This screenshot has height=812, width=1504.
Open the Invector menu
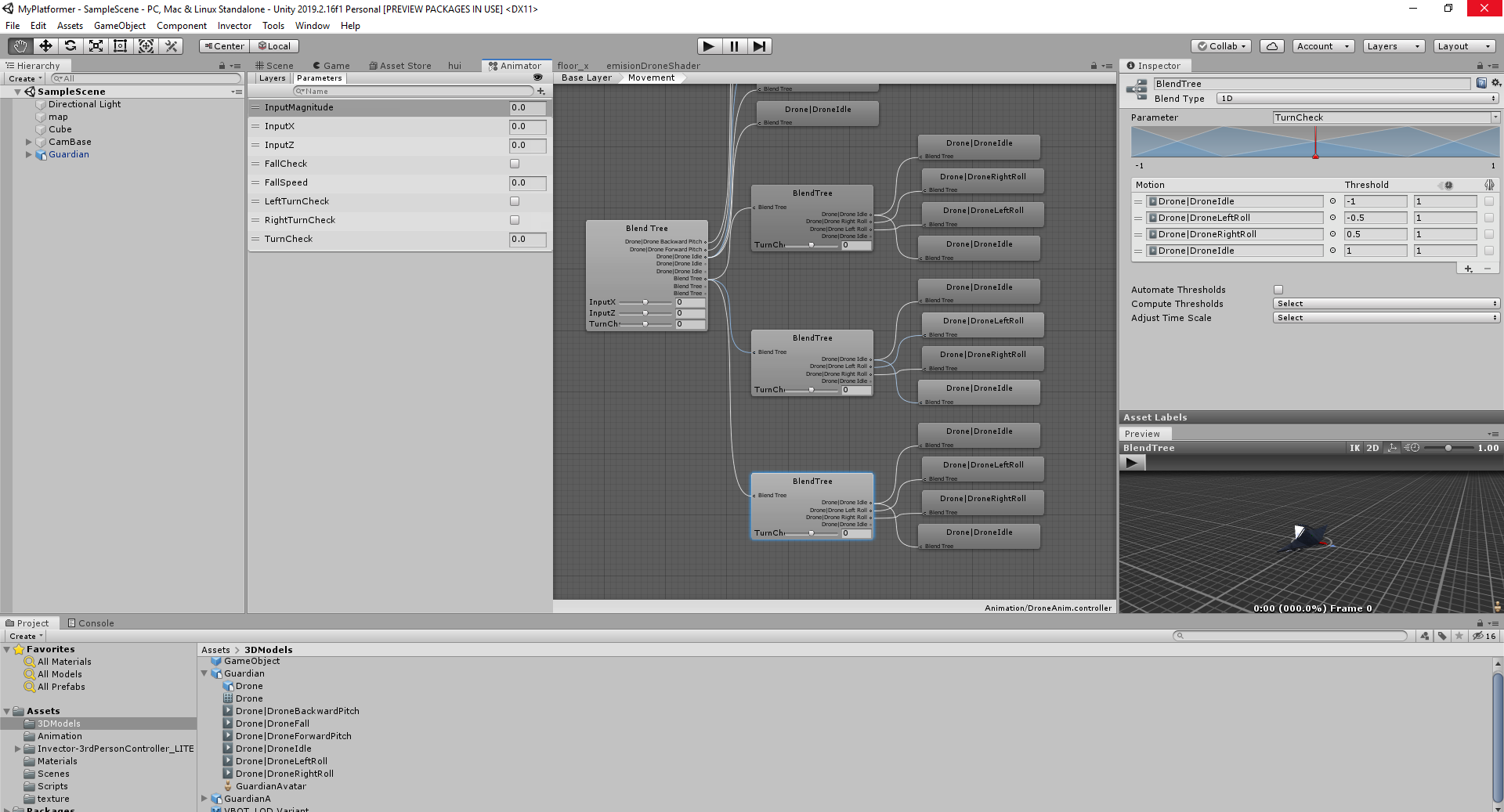(235, 26)
